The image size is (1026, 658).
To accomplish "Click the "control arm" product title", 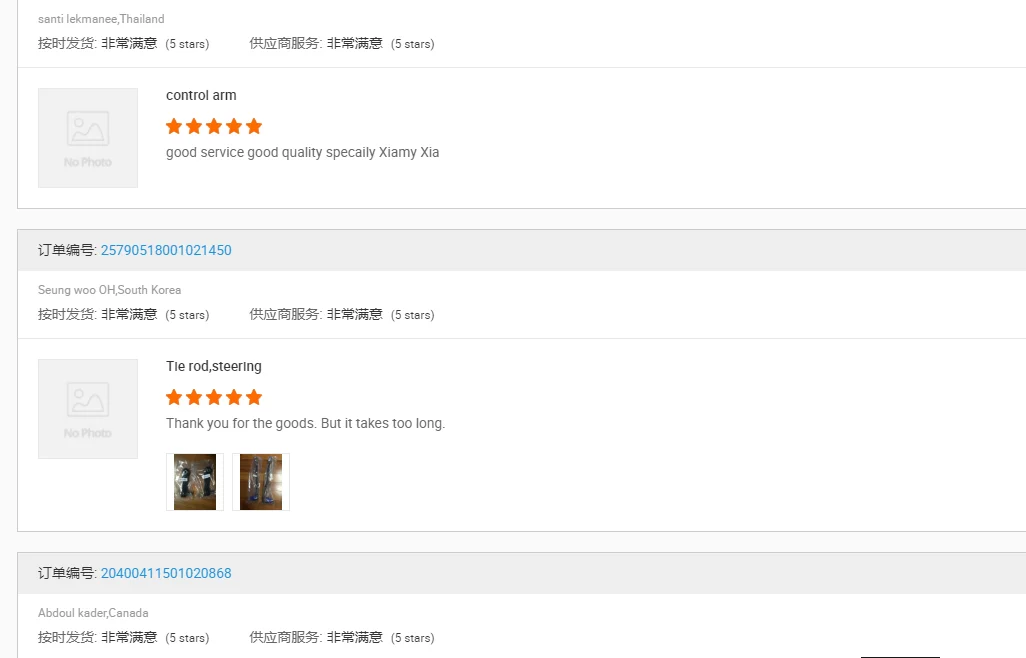I will click(x=201, y=96).
